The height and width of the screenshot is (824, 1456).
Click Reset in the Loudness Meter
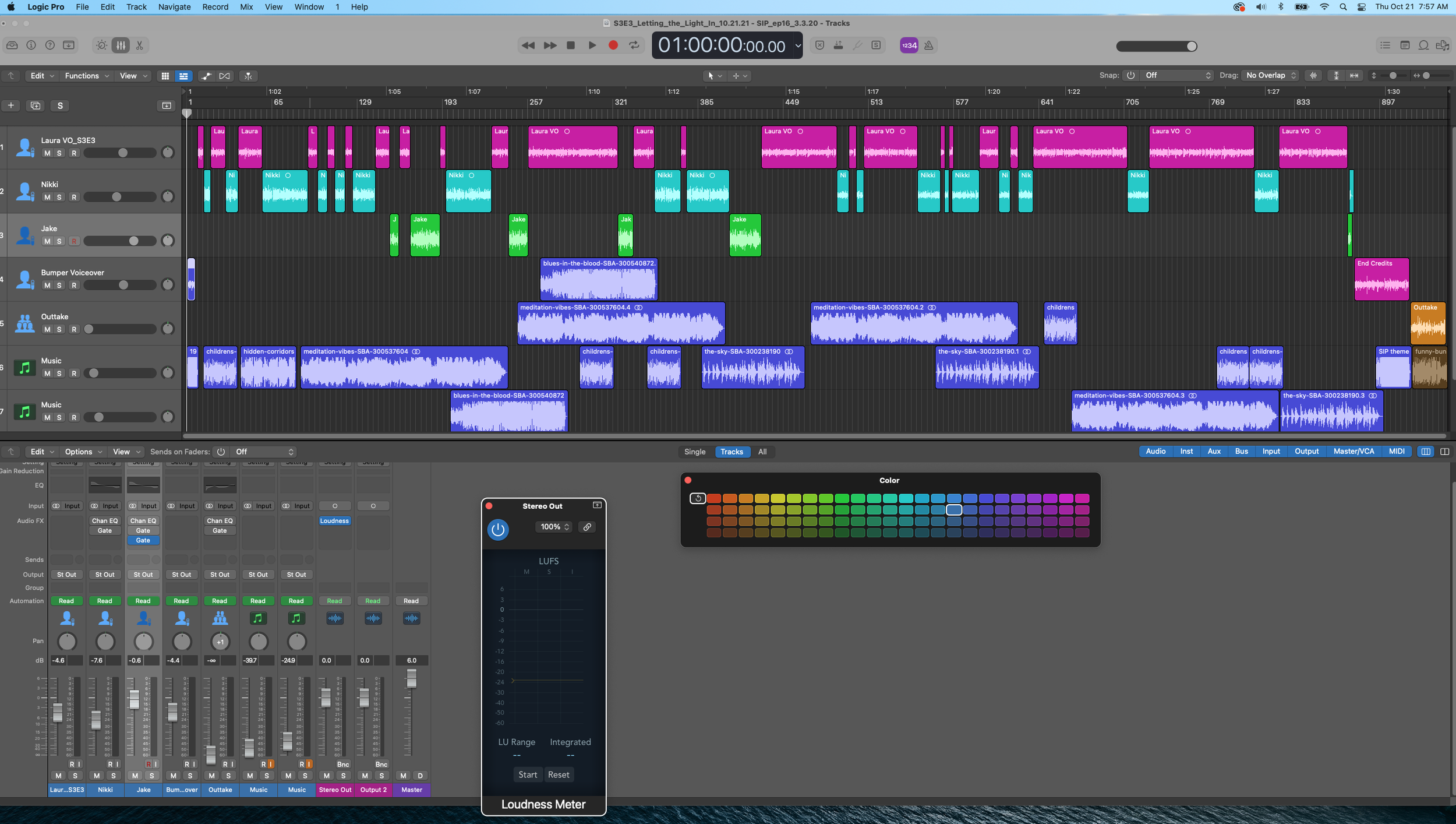[558, 774]
